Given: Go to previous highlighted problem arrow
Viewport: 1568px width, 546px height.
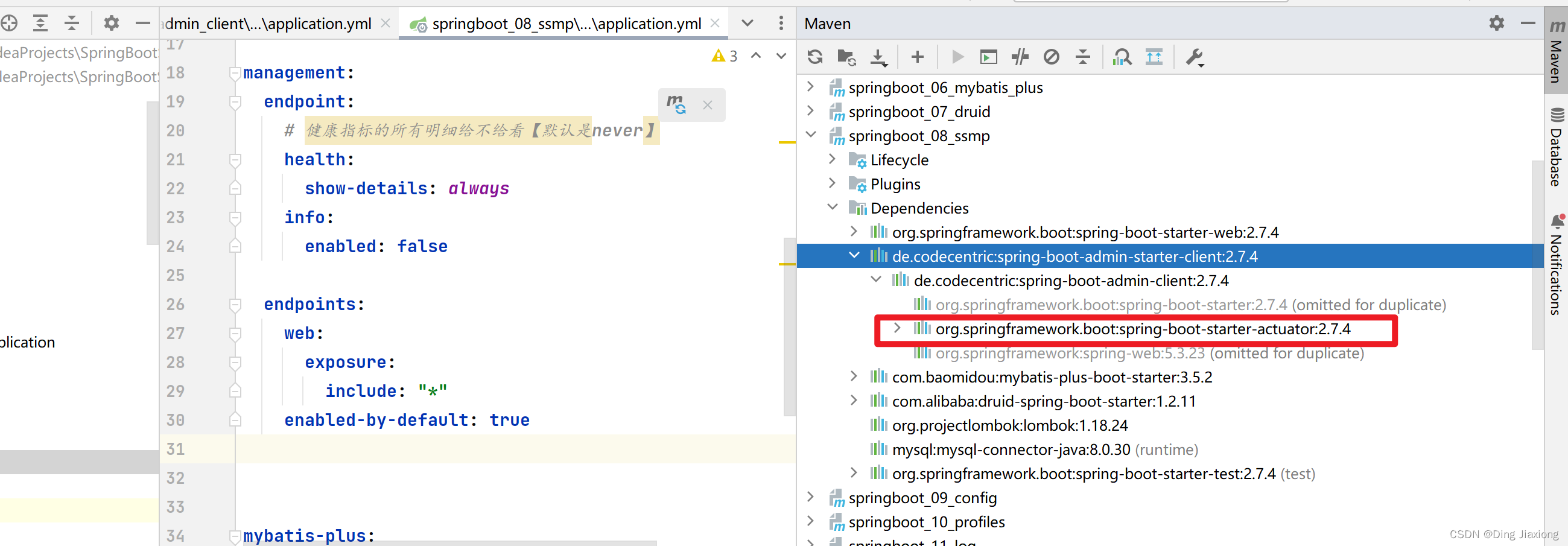Looking at the screenshot, I should point(755,56).
